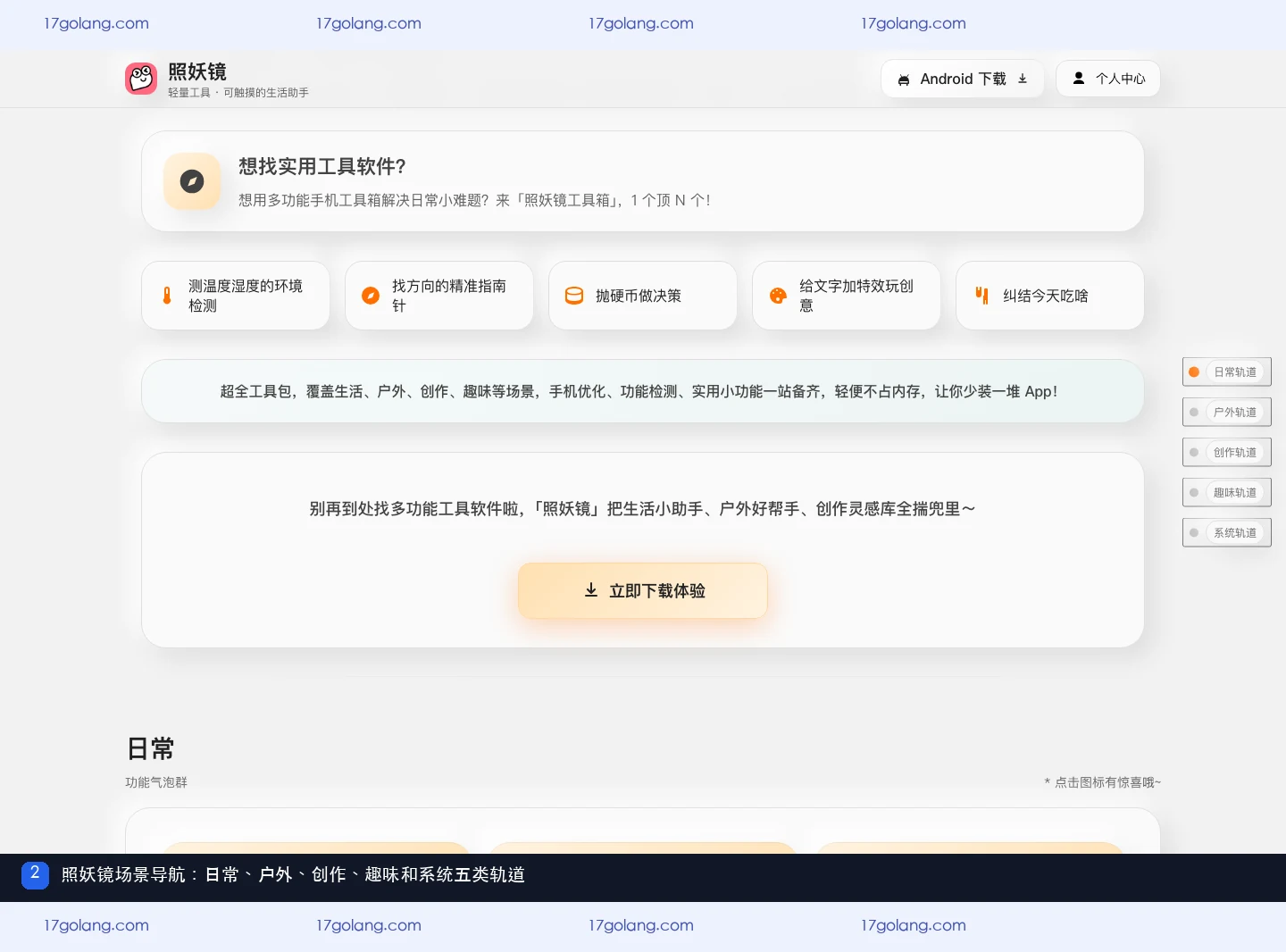Switch to the 创作轨道 section

click(1227, 453)
